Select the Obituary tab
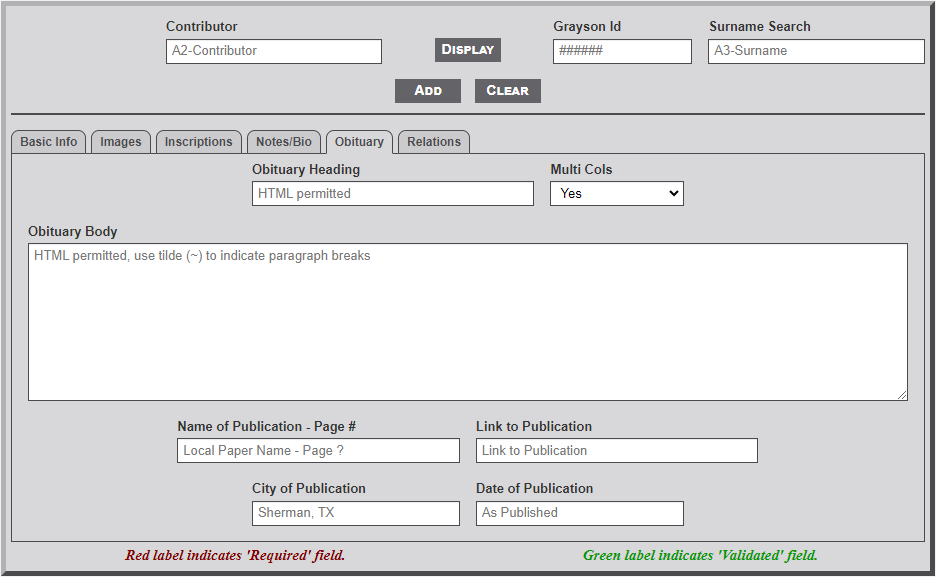This screenshot has height=577, width=936. 359,142
